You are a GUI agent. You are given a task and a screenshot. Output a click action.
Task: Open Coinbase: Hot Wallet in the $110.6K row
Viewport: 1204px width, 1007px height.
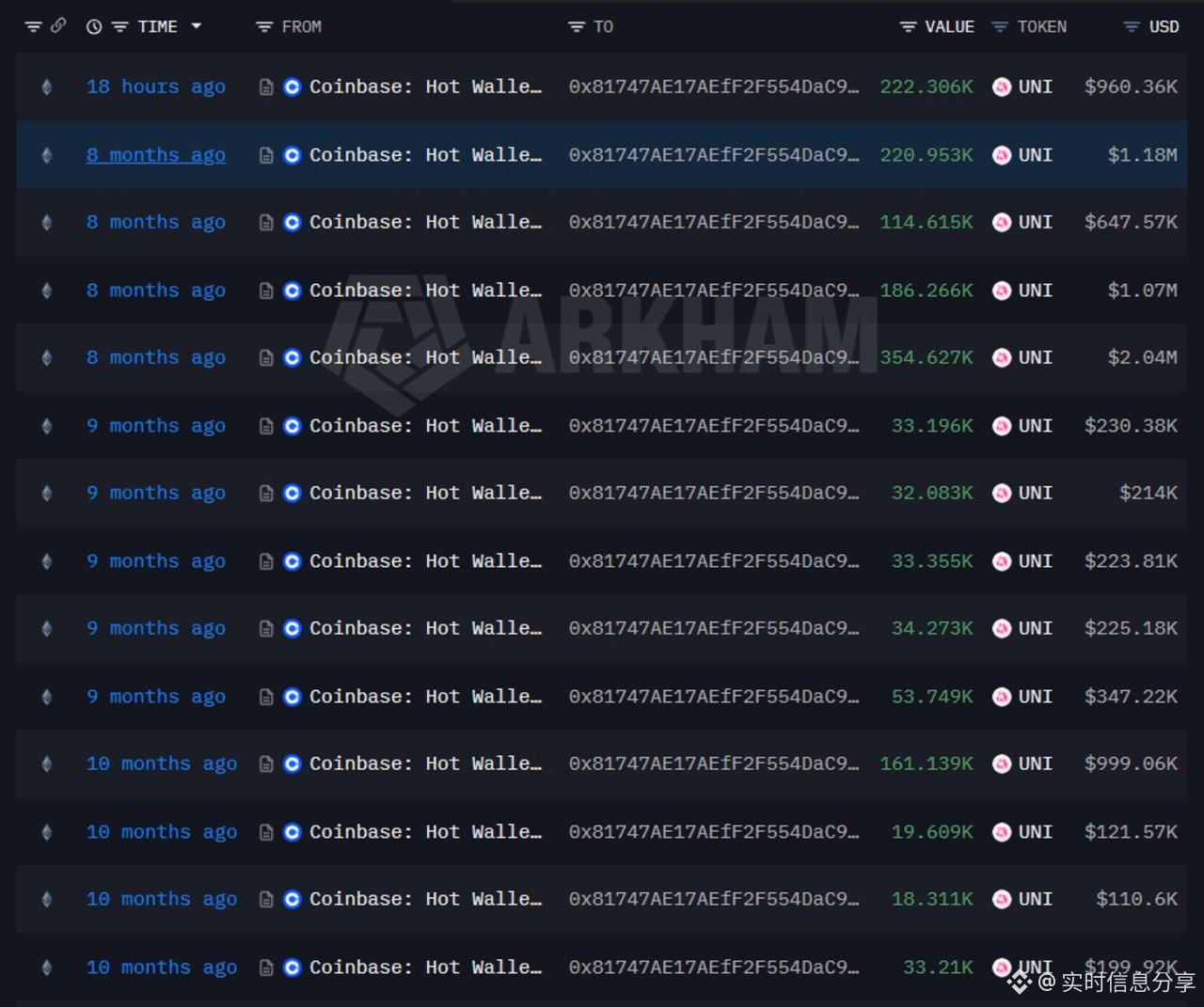pyautogui.click(x=425, y=899)
